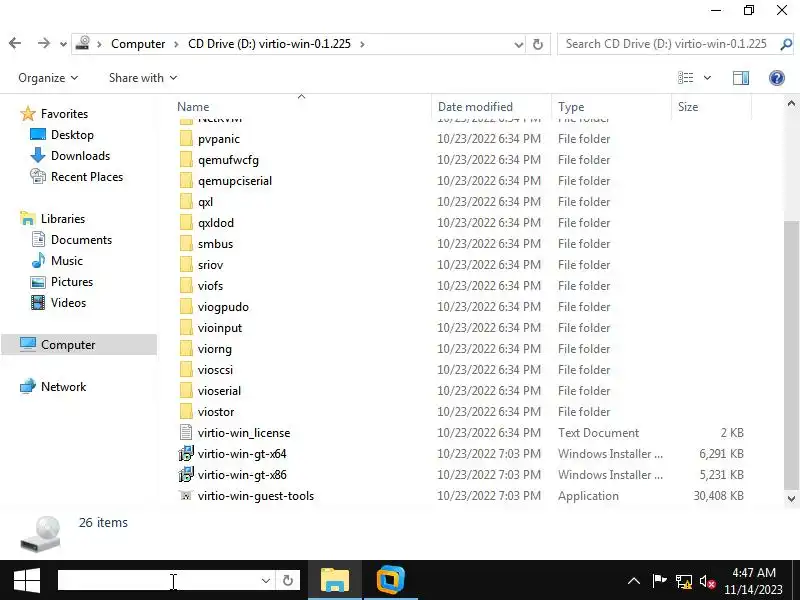Select the viogpudo folder icon
The image size is (800, 600).
186,307
